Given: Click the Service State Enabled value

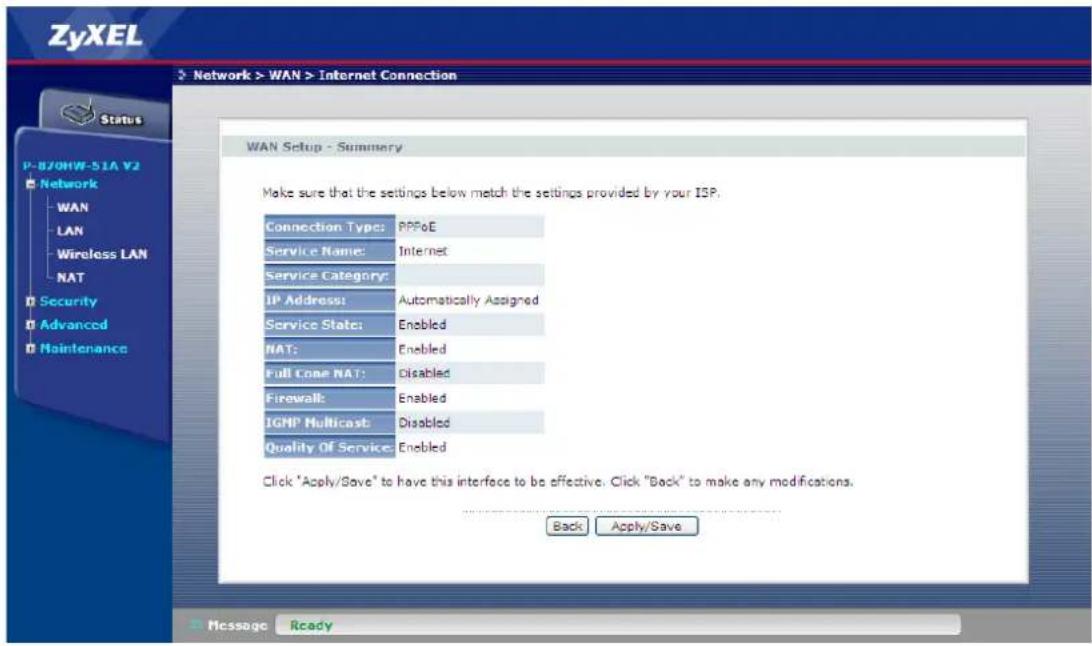Looking at the screenshot, I should (x=422, y=324).
